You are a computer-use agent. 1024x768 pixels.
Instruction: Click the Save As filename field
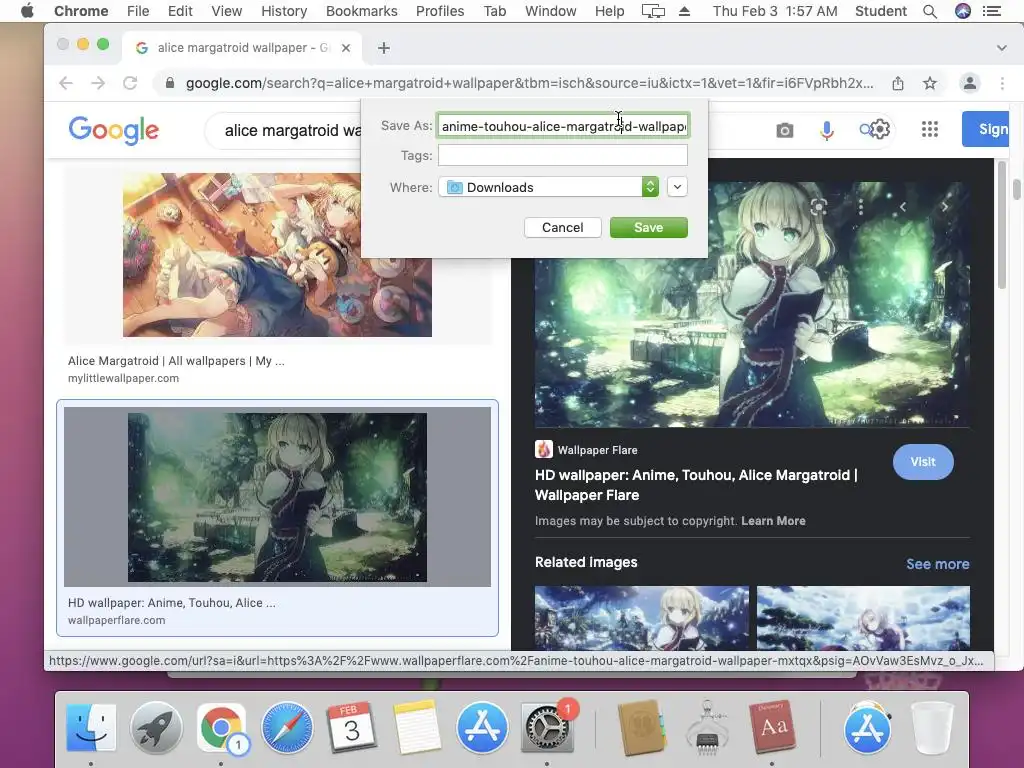click(x=563, y=126)
